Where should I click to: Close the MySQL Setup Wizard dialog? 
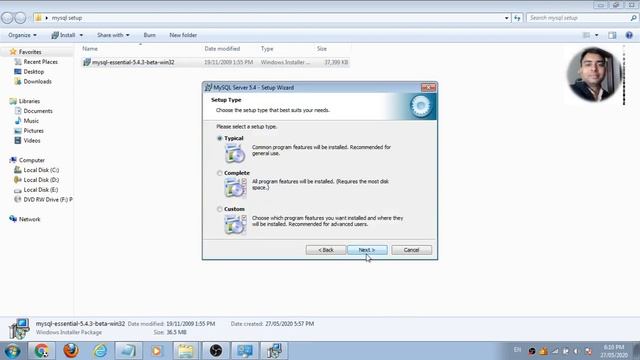click(x=428, y=87)
